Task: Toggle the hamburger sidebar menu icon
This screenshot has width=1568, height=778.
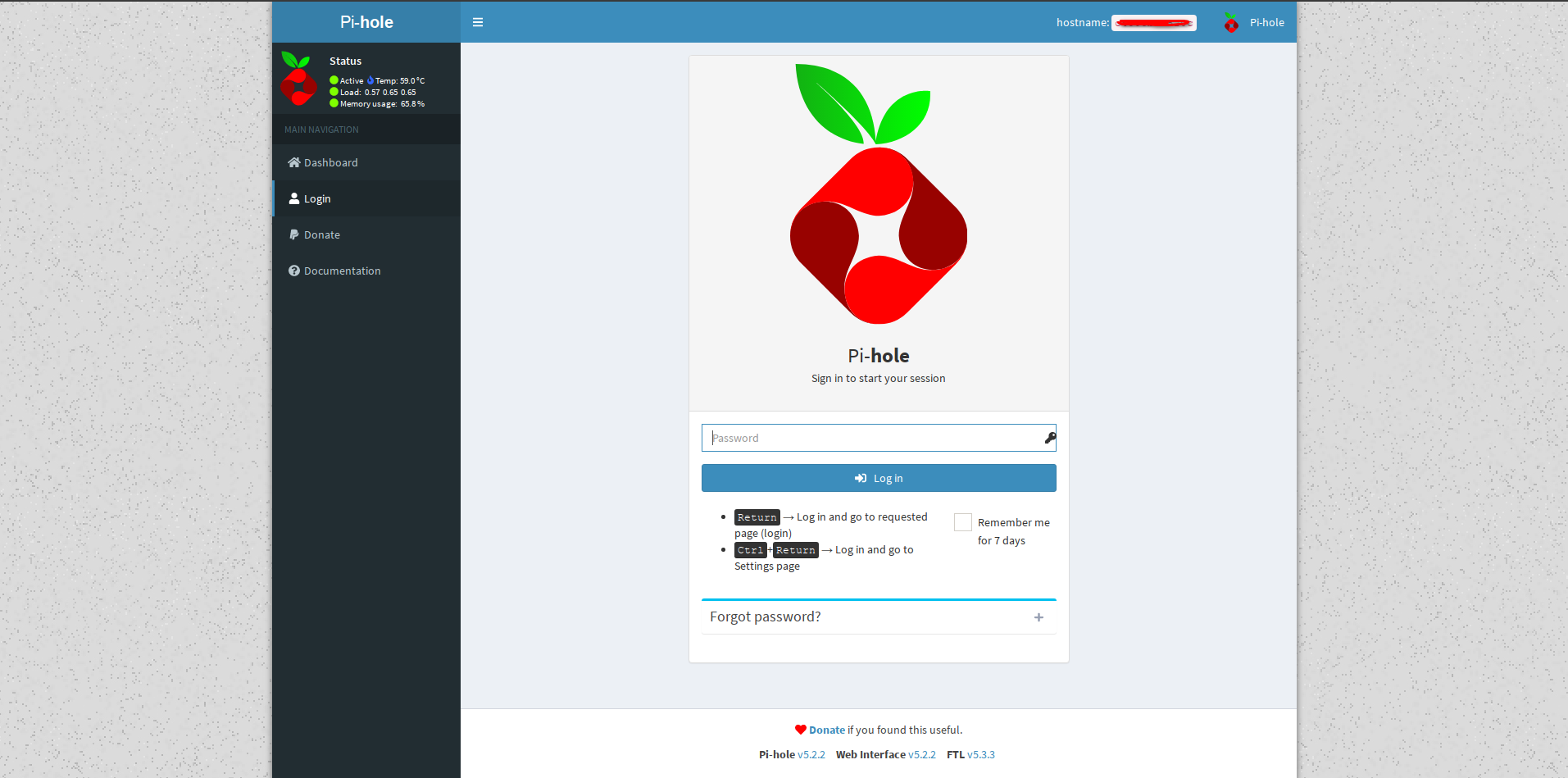Action: (478, 22)
